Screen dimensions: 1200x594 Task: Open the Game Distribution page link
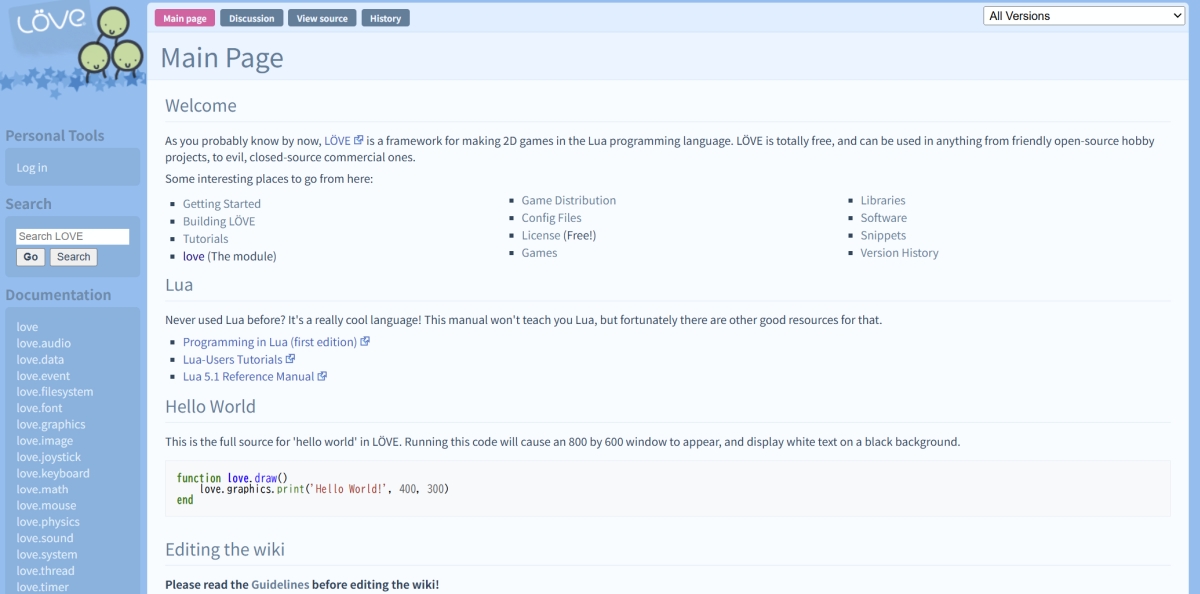tap(568, 201)
